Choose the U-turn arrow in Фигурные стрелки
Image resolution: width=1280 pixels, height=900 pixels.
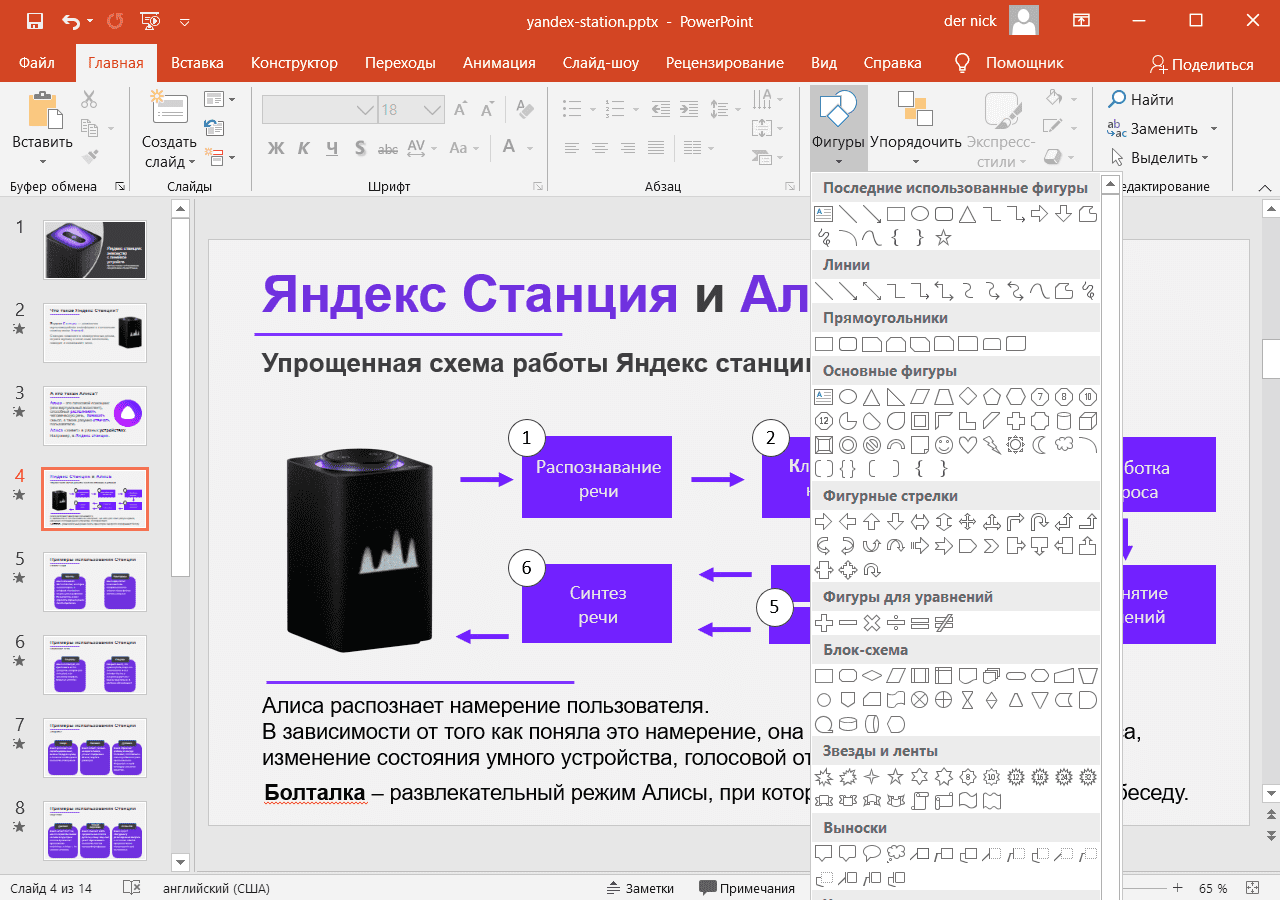tap(1040, 522)
